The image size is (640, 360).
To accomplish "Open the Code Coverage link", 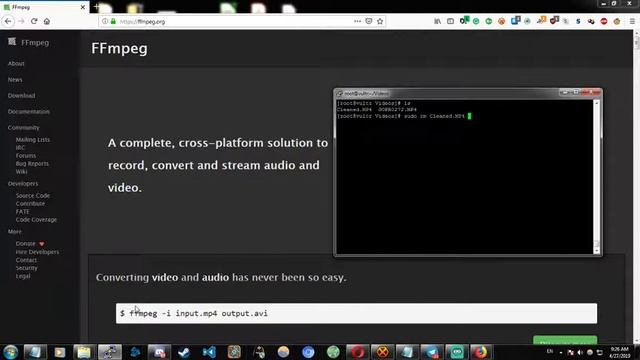I will (x=36, y=220).
